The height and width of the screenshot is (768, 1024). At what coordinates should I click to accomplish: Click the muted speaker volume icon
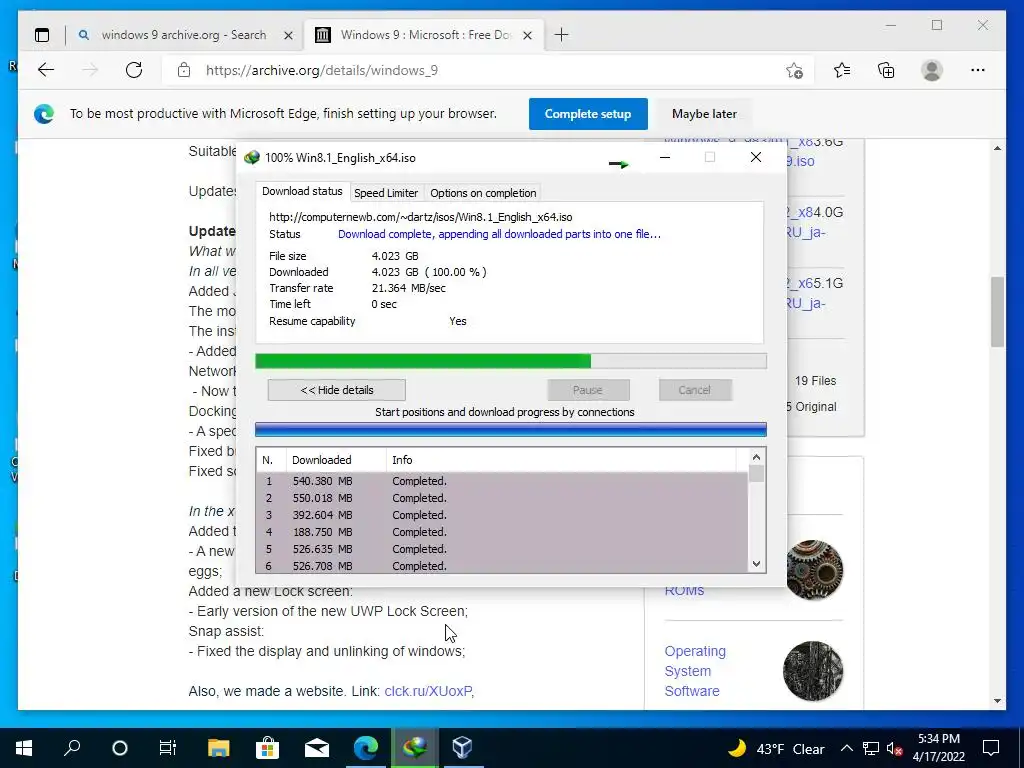(895, 749)
